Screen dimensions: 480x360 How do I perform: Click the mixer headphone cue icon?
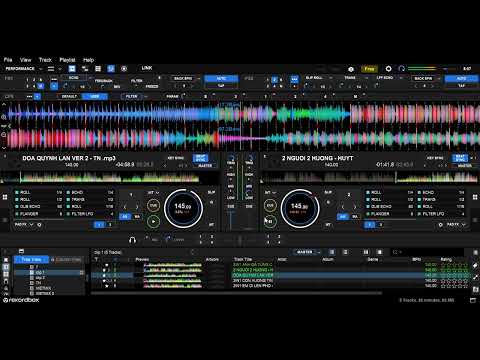click(x=132, y=240)
